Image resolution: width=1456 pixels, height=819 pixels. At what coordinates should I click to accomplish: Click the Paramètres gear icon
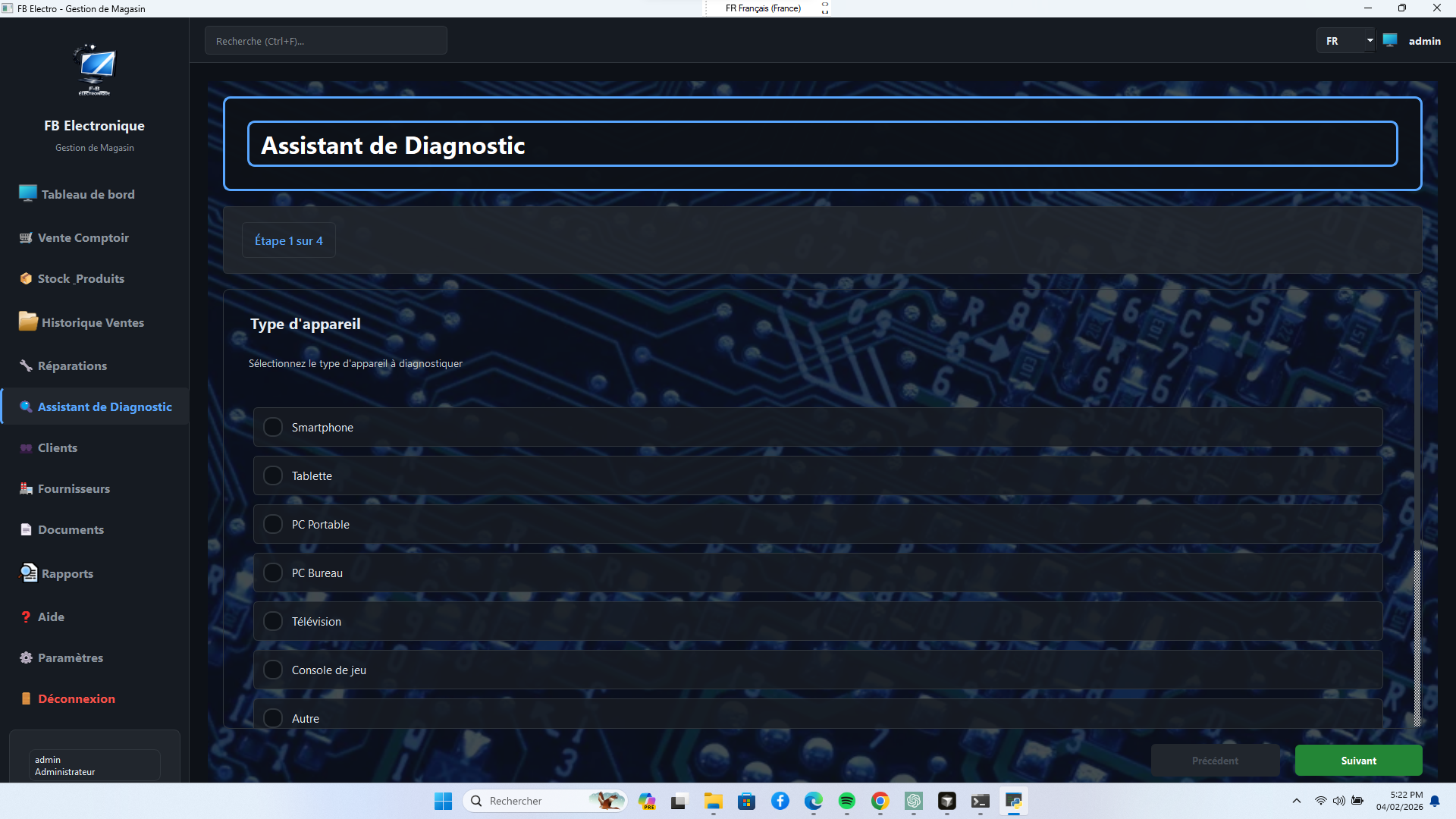[x=25, y=657]
